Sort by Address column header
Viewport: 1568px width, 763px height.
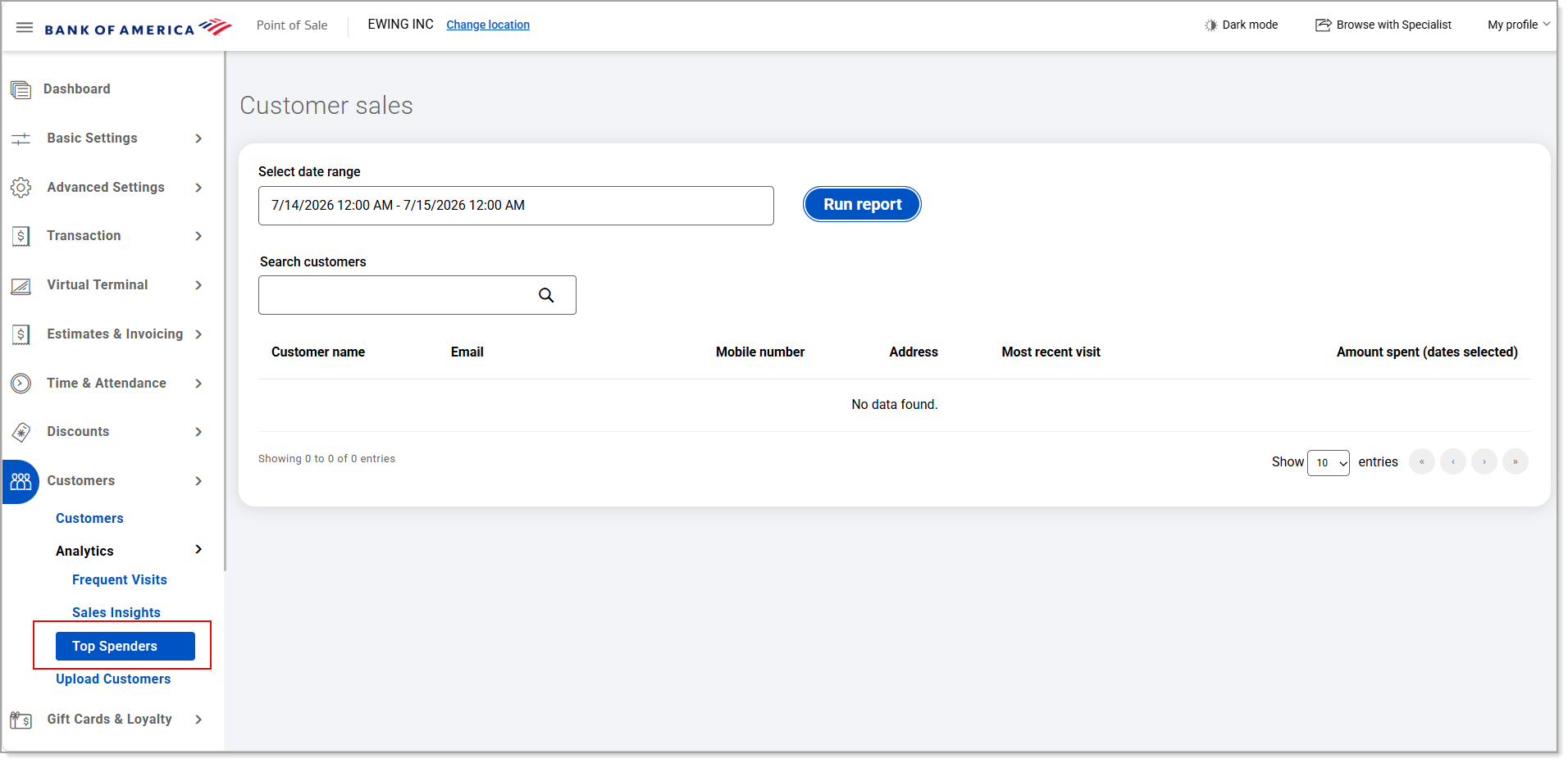[x=914, y=352]
